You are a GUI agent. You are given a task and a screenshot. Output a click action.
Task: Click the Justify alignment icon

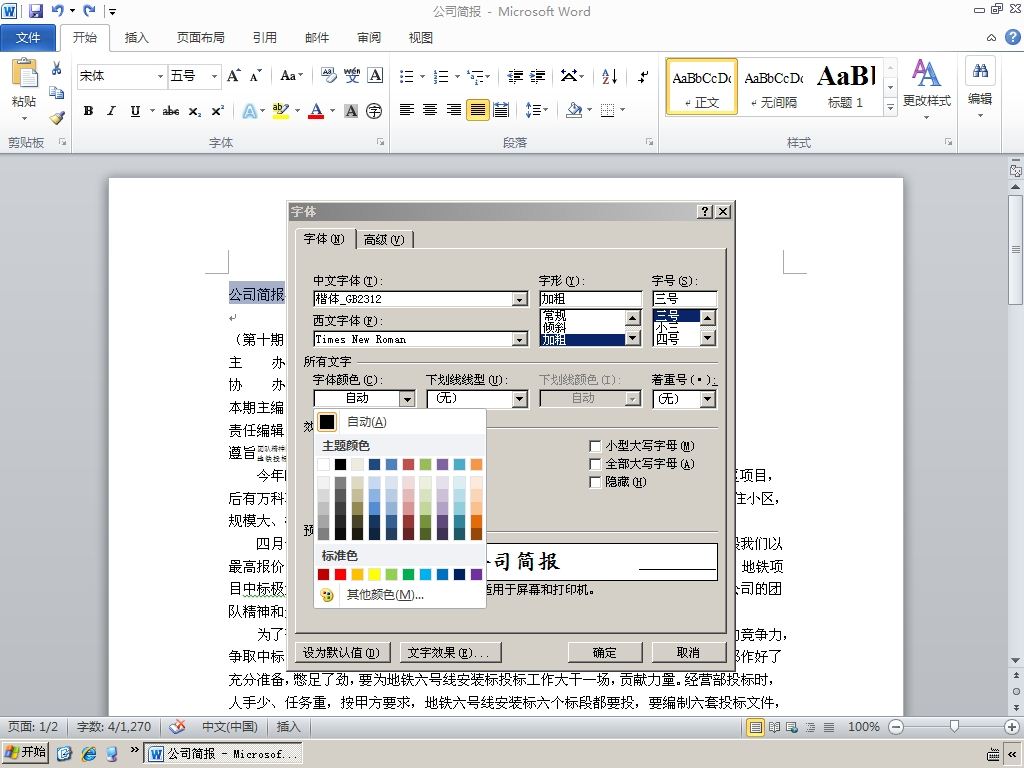[477, 110]
